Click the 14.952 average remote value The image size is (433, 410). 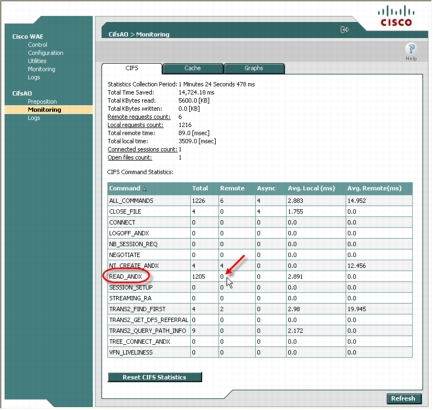[356, 201]
